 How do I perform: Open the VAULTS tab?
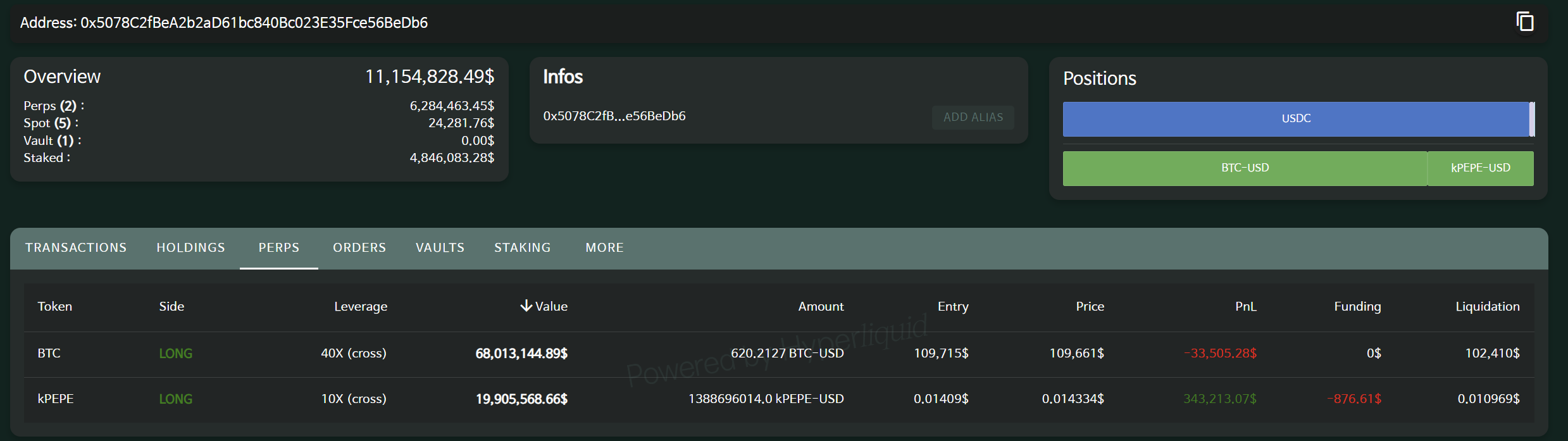440,247
